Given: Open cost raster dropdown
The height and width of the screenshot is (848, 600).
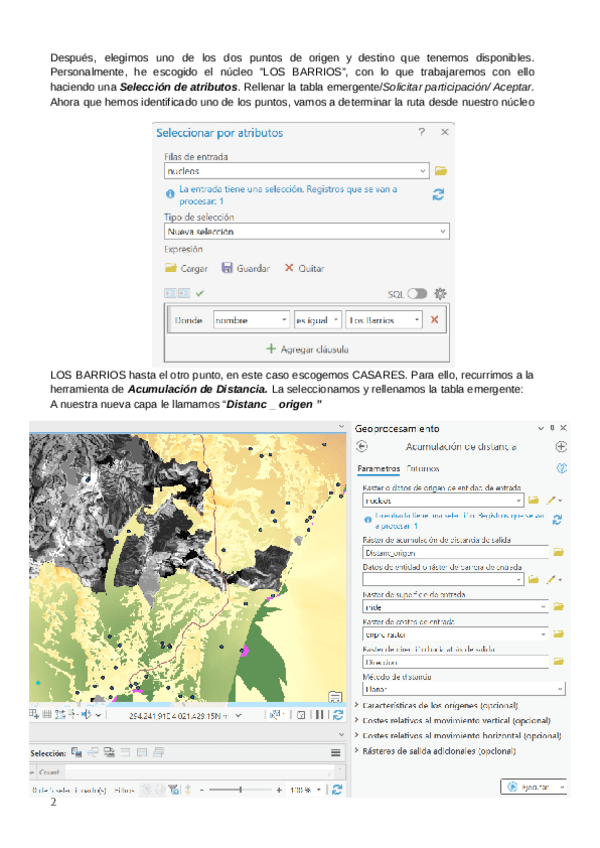Looking at the screenshot, I should 543,634.
